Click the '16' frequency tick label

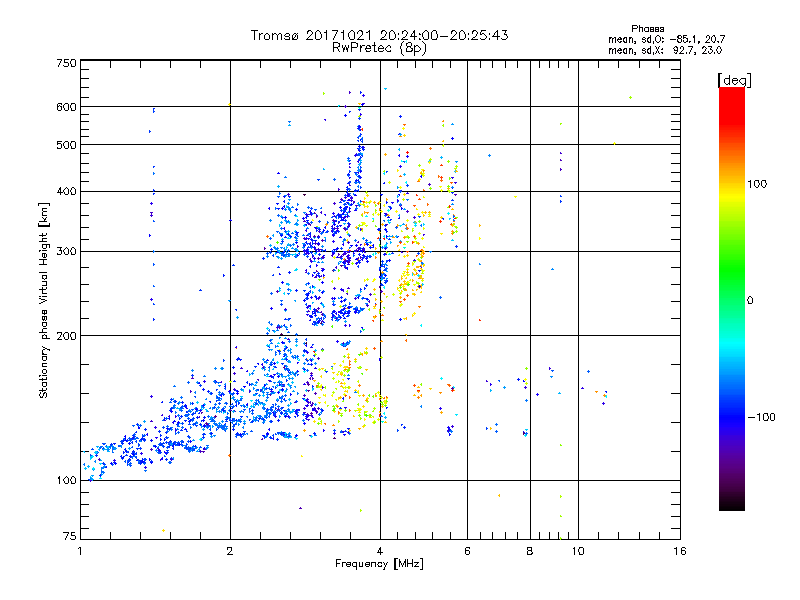680,551
